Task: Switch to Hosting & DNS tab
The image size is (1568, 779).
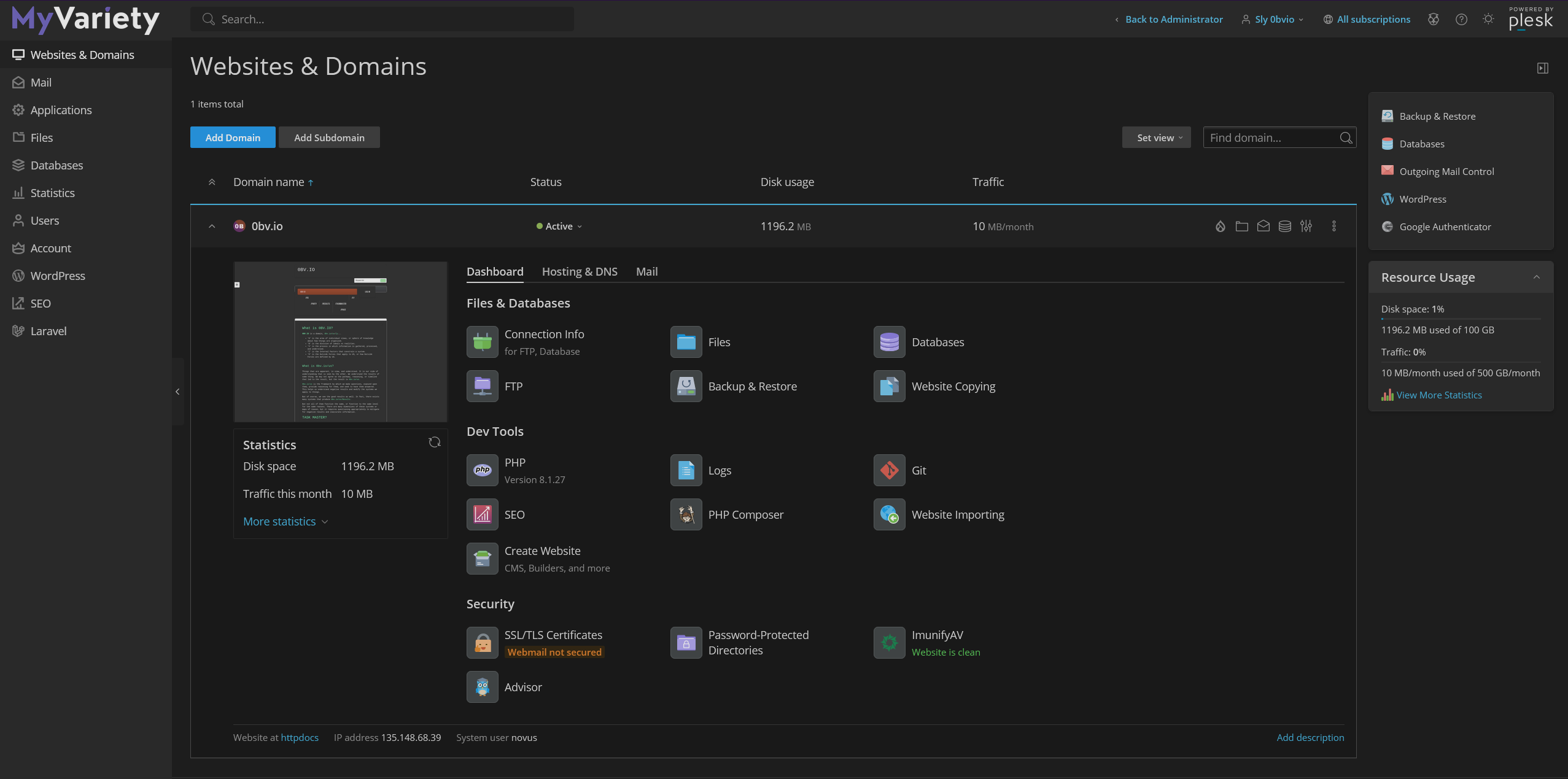Action: pos(579,271)
